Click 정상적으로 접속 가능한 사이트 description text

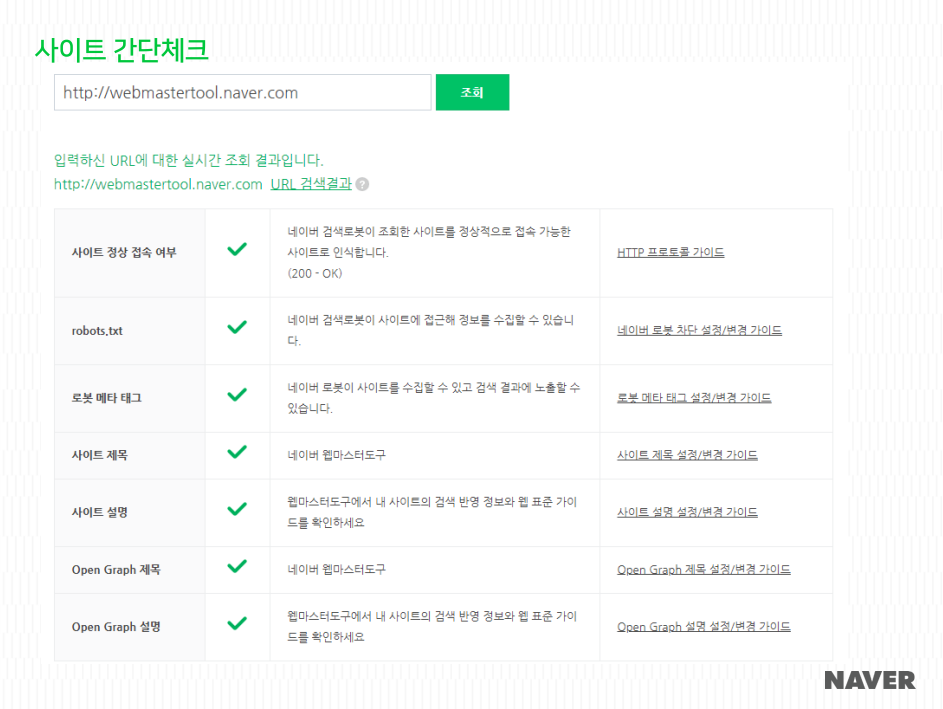(429, 242)
